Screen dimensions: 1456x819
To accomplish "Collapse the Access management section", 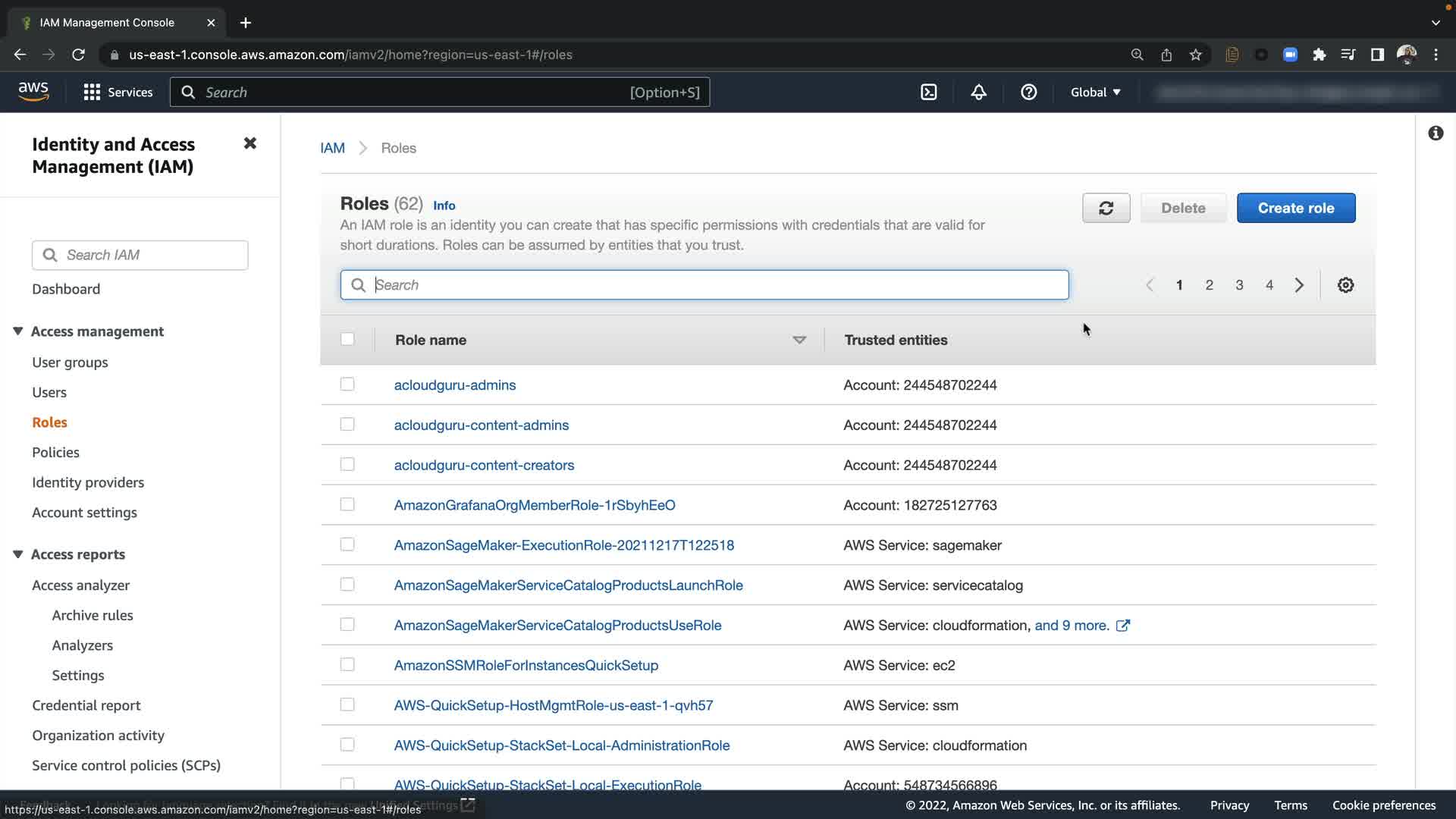I will [x=18, y=331].
